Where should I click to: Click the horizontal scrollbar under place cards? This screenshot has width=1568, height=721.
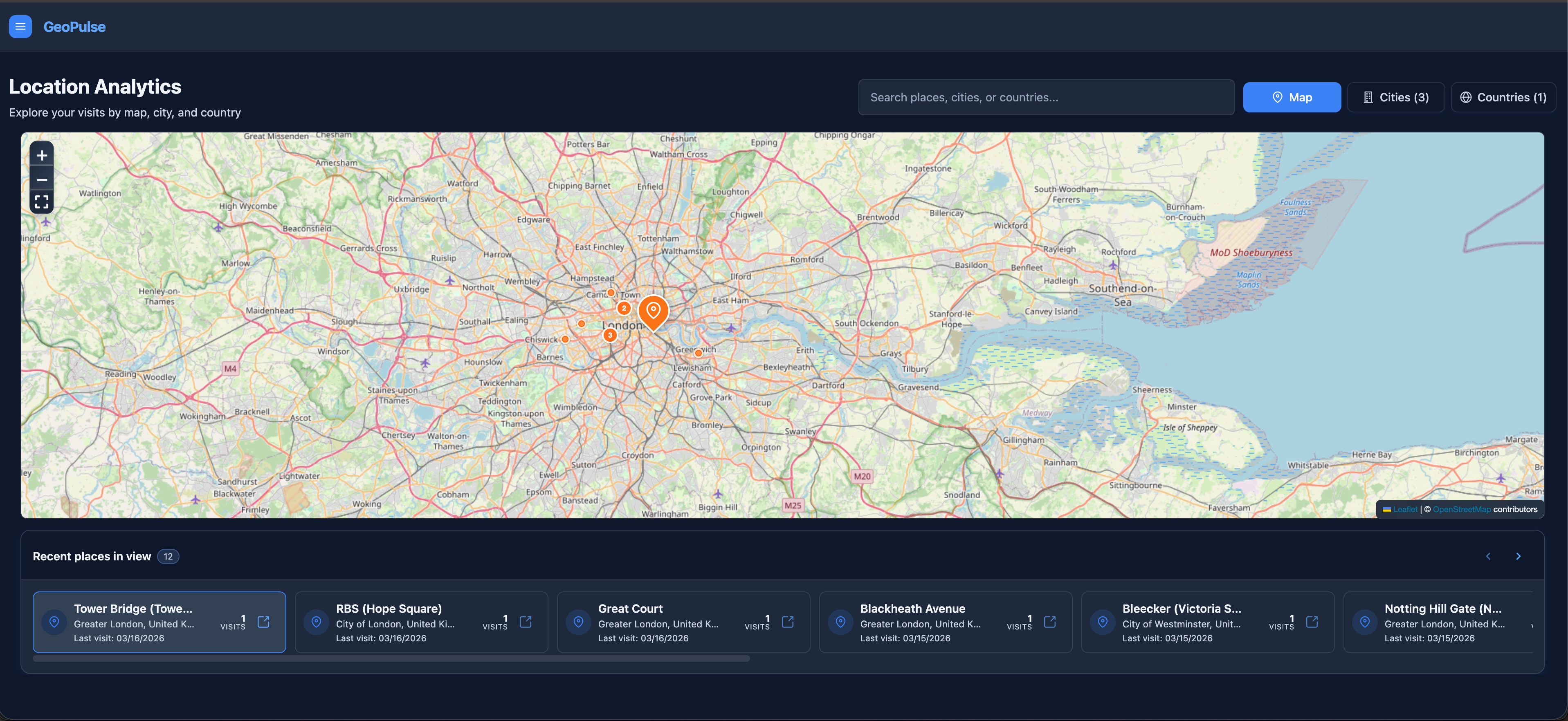coord(391,658)
